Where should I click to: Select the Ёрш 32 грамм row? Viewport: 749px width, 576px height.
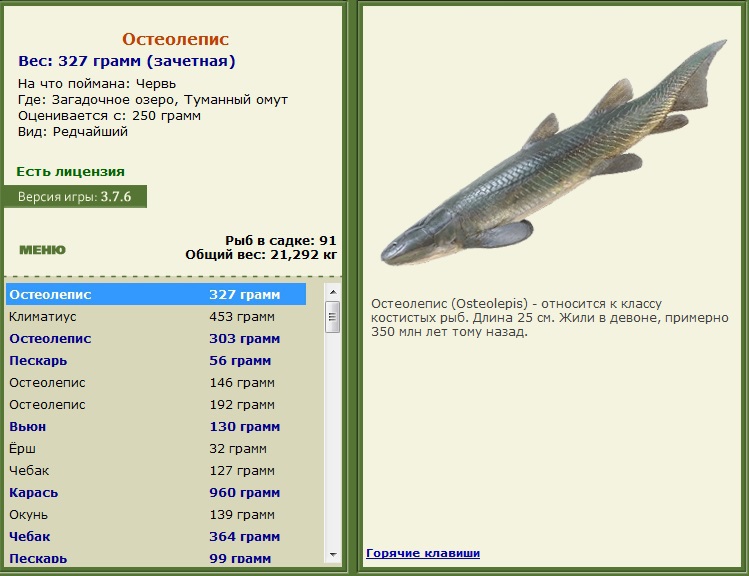click(x=156, y=448)
